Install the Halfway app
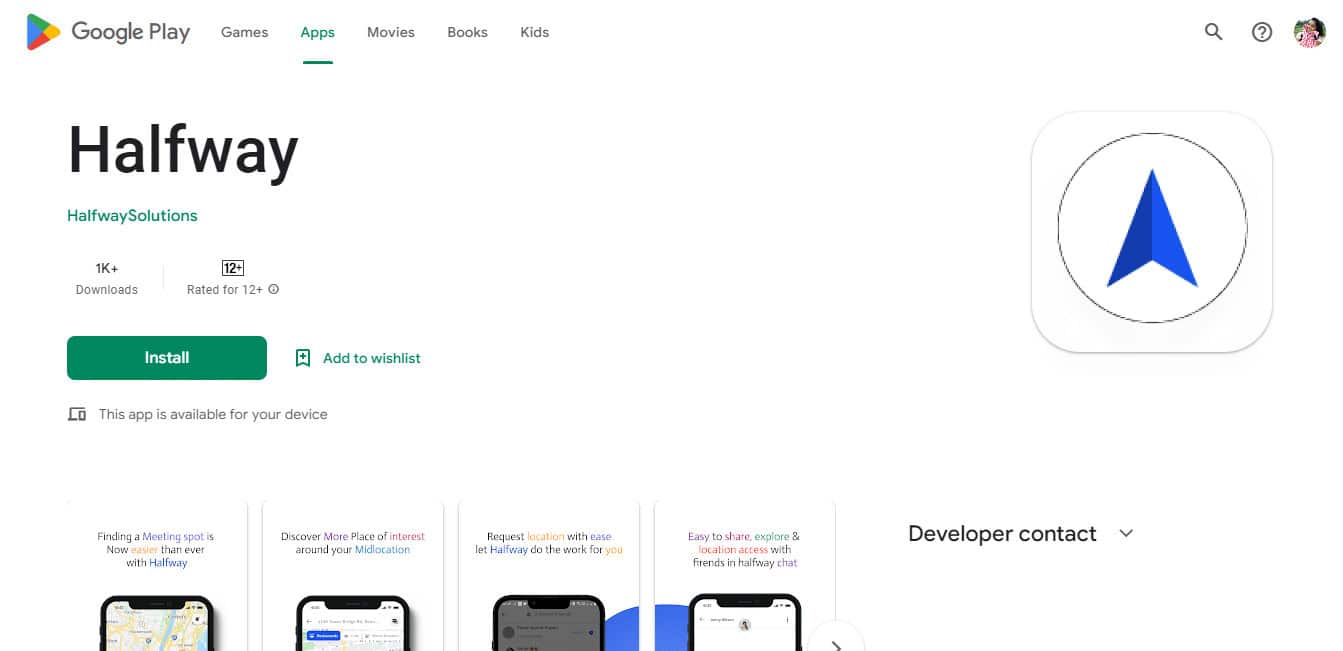 click(167, 358)
